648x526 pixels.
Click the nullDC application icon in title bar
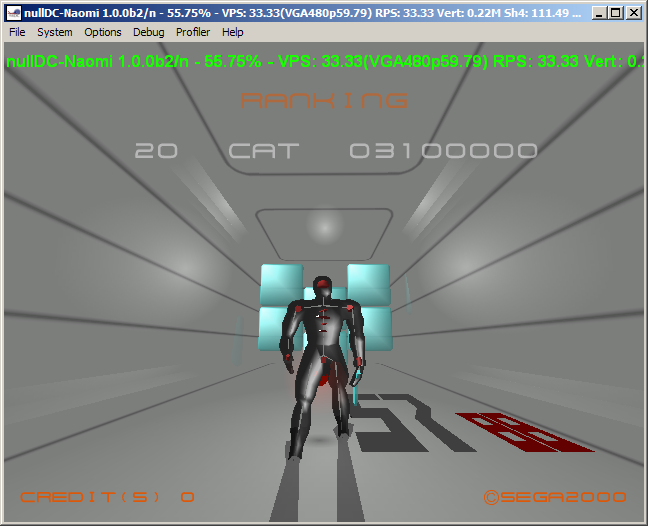tap(14, 13)
